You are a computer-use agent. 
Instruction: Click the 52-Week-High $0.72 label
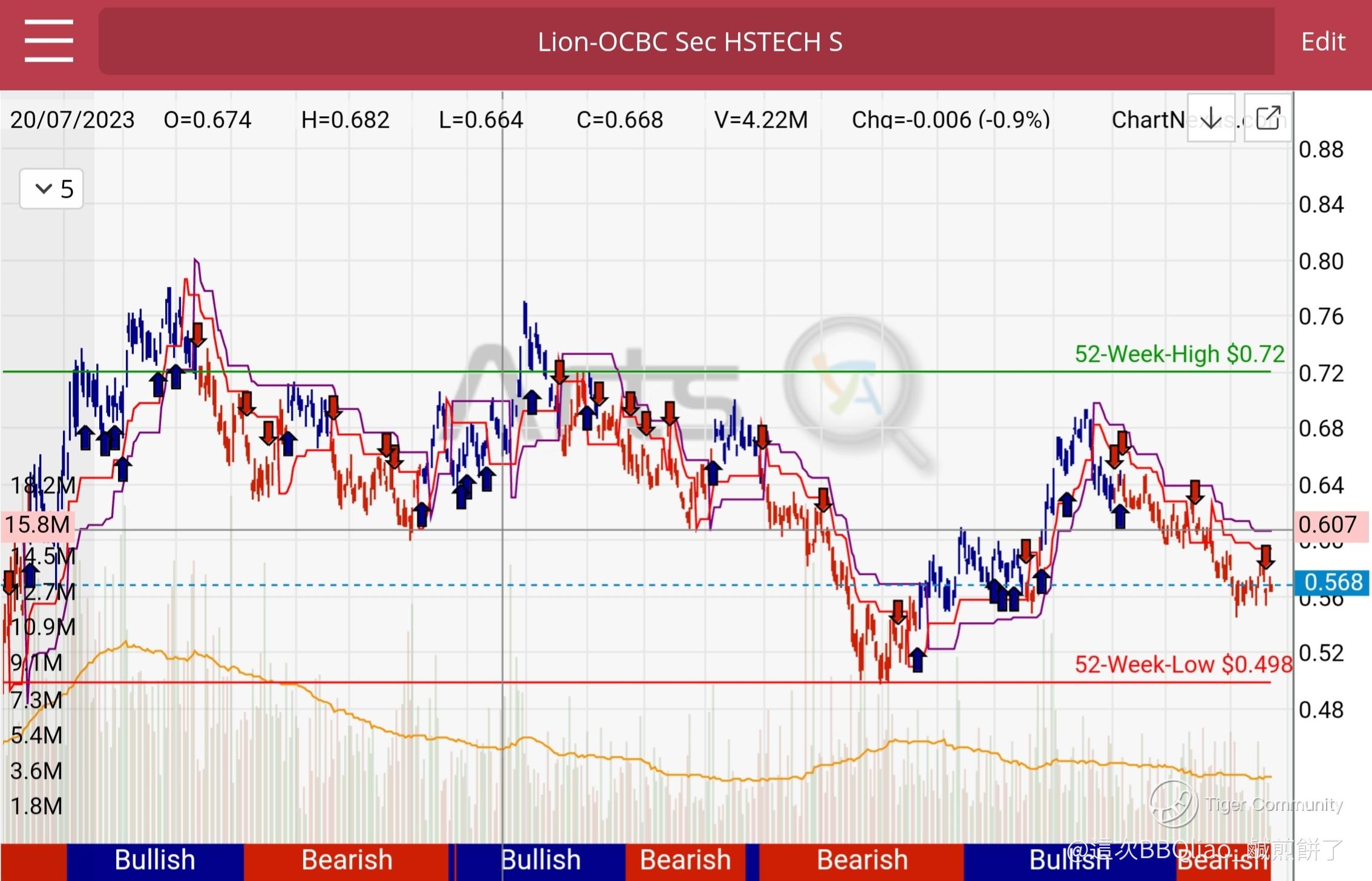coord(1178,354)
